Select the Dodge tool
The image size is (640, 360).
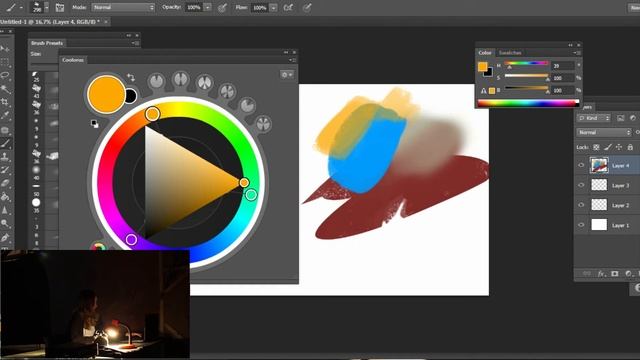(5, 224)
